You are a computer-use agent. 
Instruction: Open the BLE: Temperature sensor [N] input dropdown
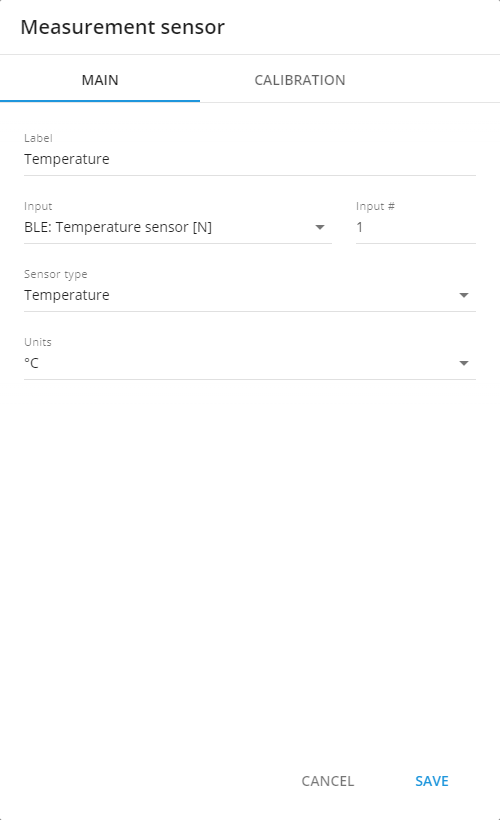point(178,227)
